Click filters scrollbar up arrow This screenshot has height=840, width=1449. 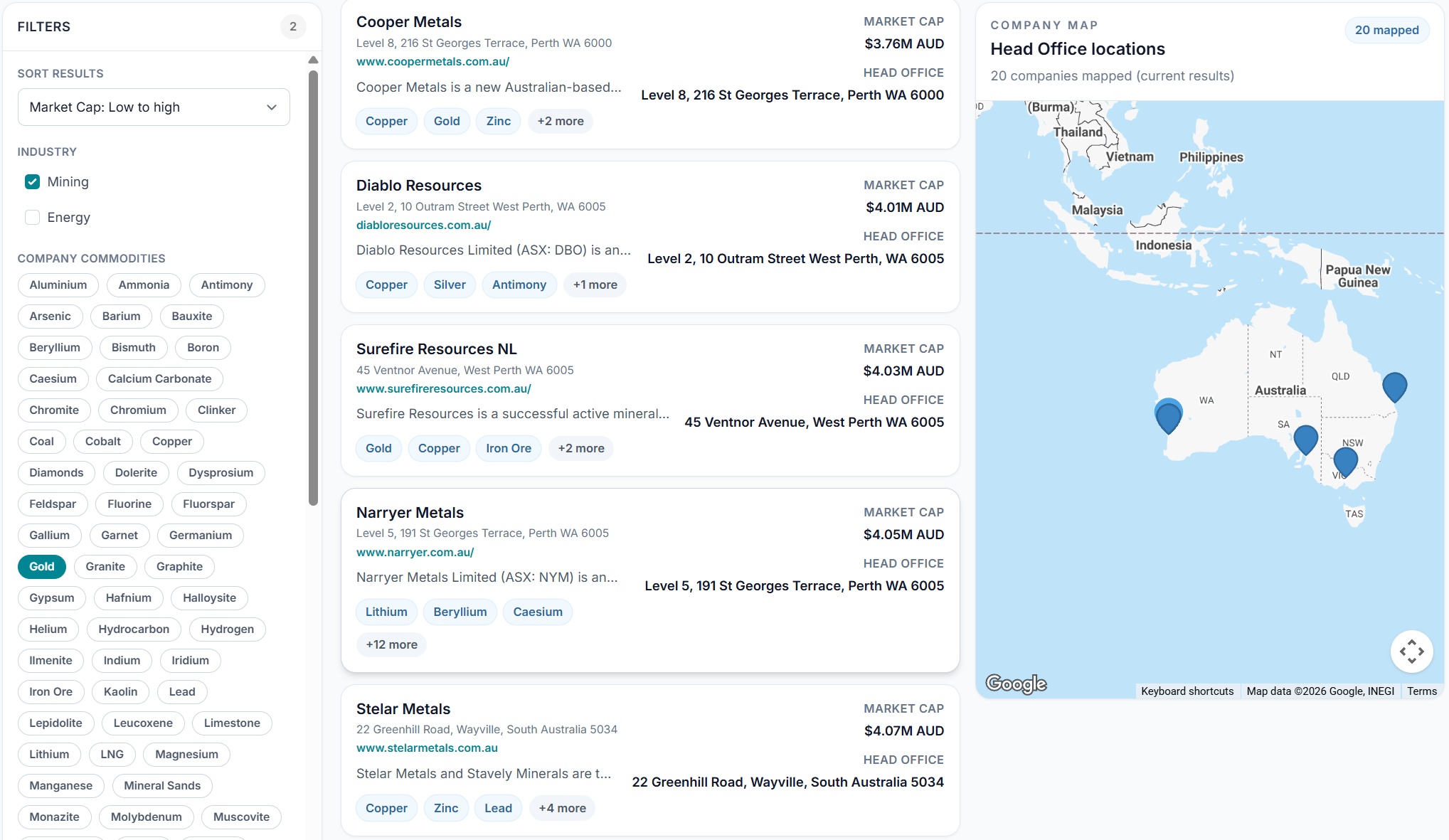tap(313, 60)
